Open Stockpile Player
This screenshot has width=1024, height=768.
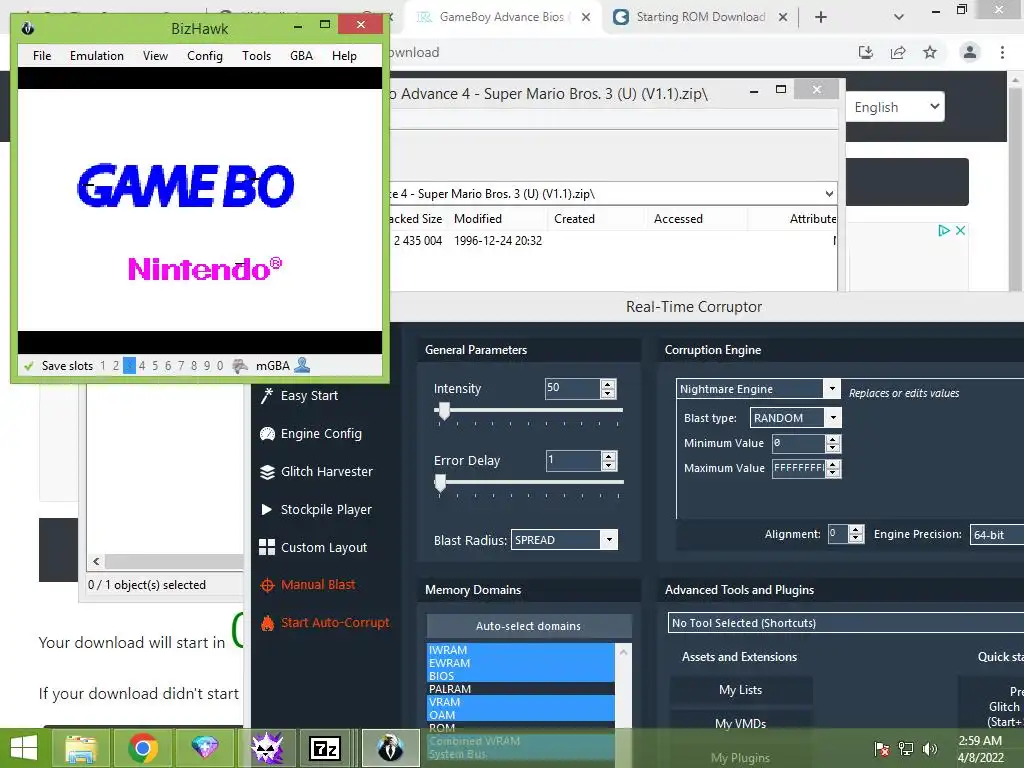315,509
